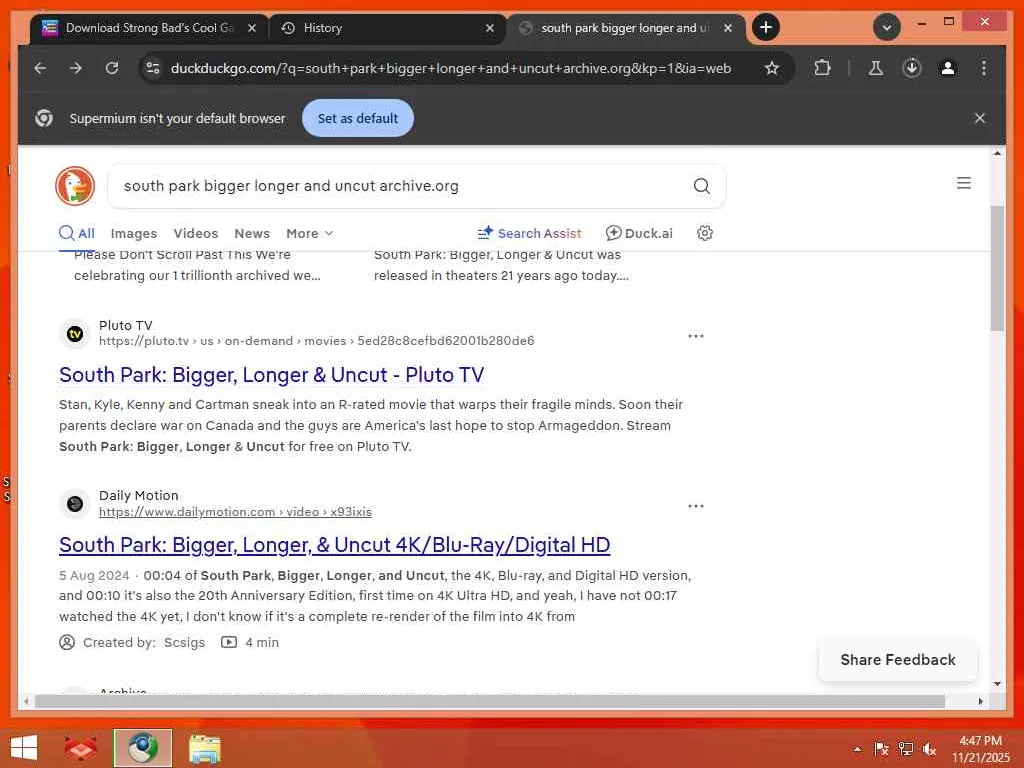Open File Explorer from the taskbar
The image size is (1024, 768).
click(x=204, y=748)
